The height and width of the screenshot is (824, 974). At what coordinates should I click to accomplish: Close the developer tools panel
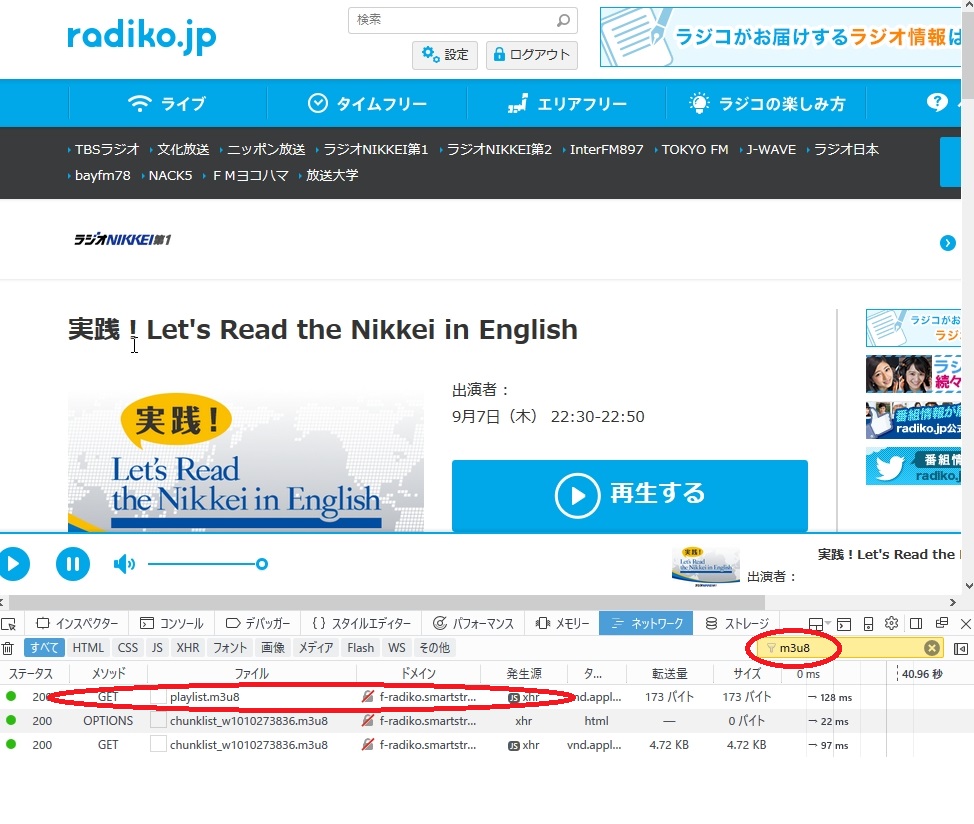[965, 623]
